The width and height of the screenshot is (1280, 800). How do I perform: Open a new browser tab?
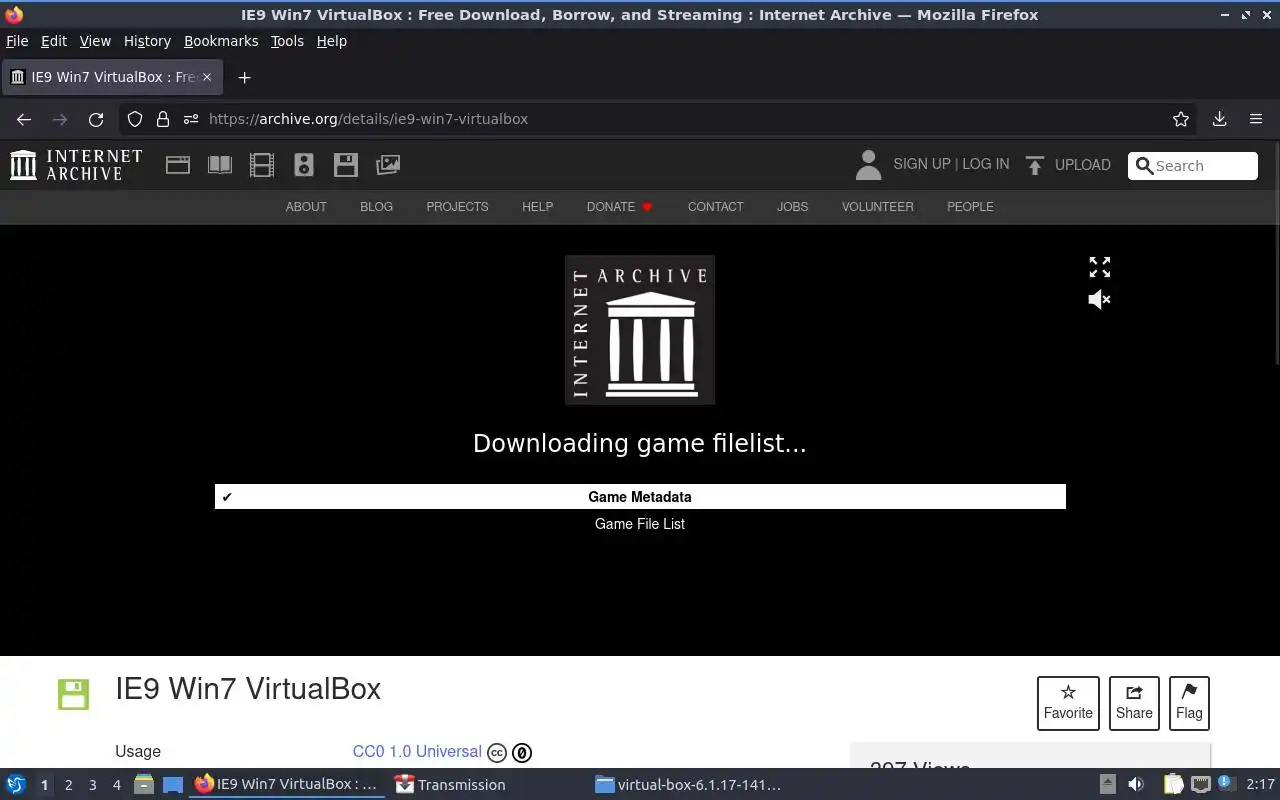pyautogui.click(x=244, y=77)
